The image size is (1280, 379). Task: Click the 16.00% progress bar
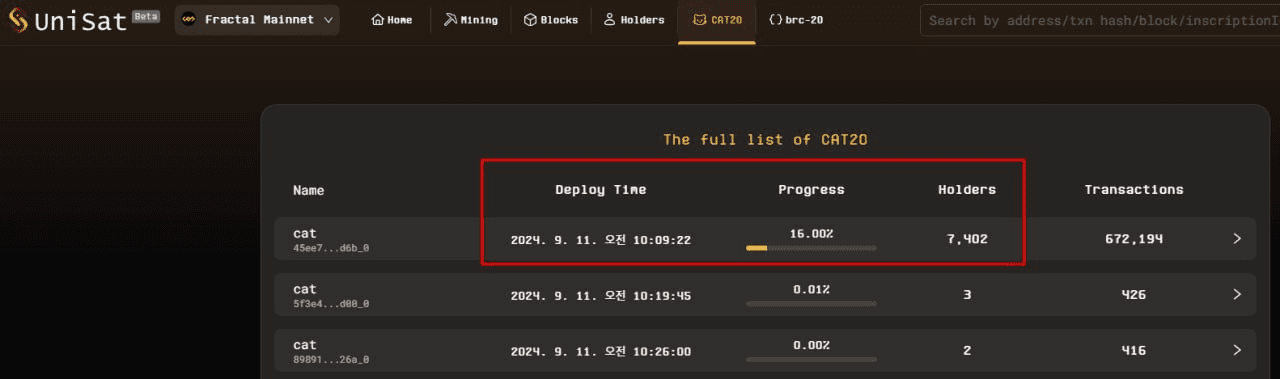(x=811, y=248)
